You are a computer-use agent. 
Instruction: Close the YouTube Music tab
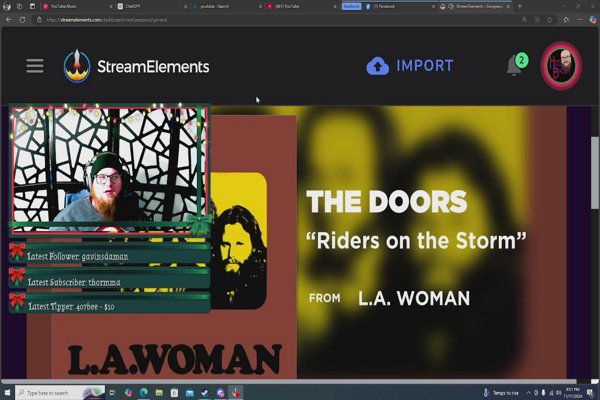pos(111,6)
